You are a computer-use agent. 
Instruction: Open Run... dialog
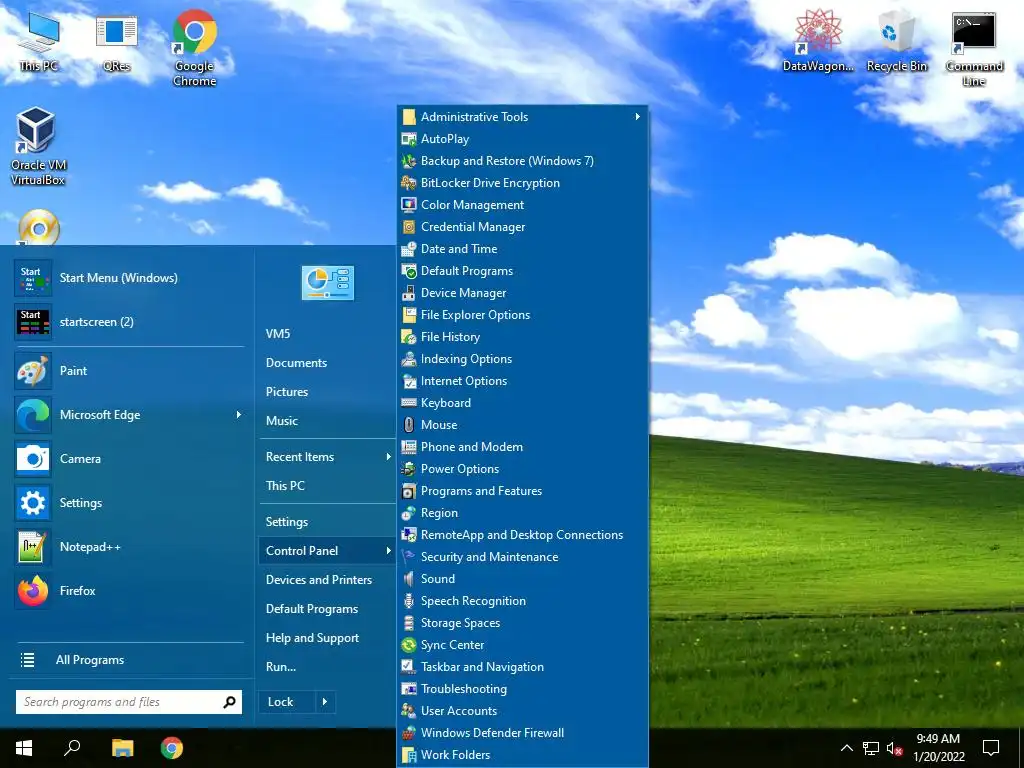click(x=327, y=667)
